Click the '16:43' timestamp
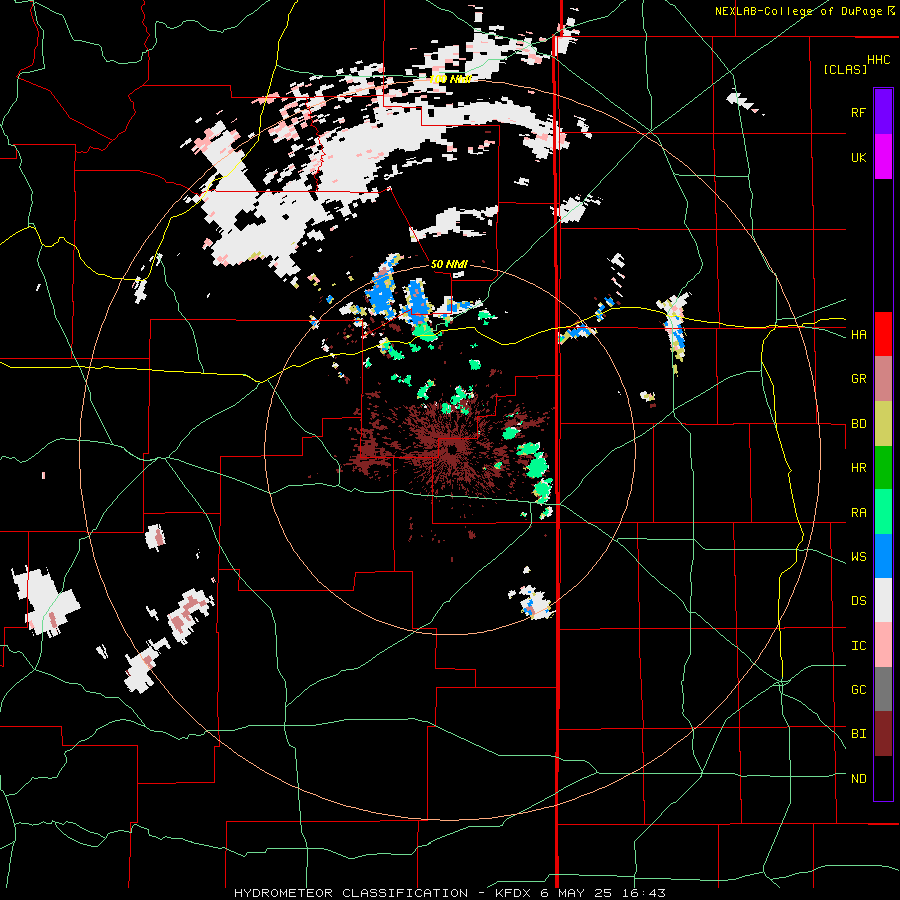 [642, 893]
